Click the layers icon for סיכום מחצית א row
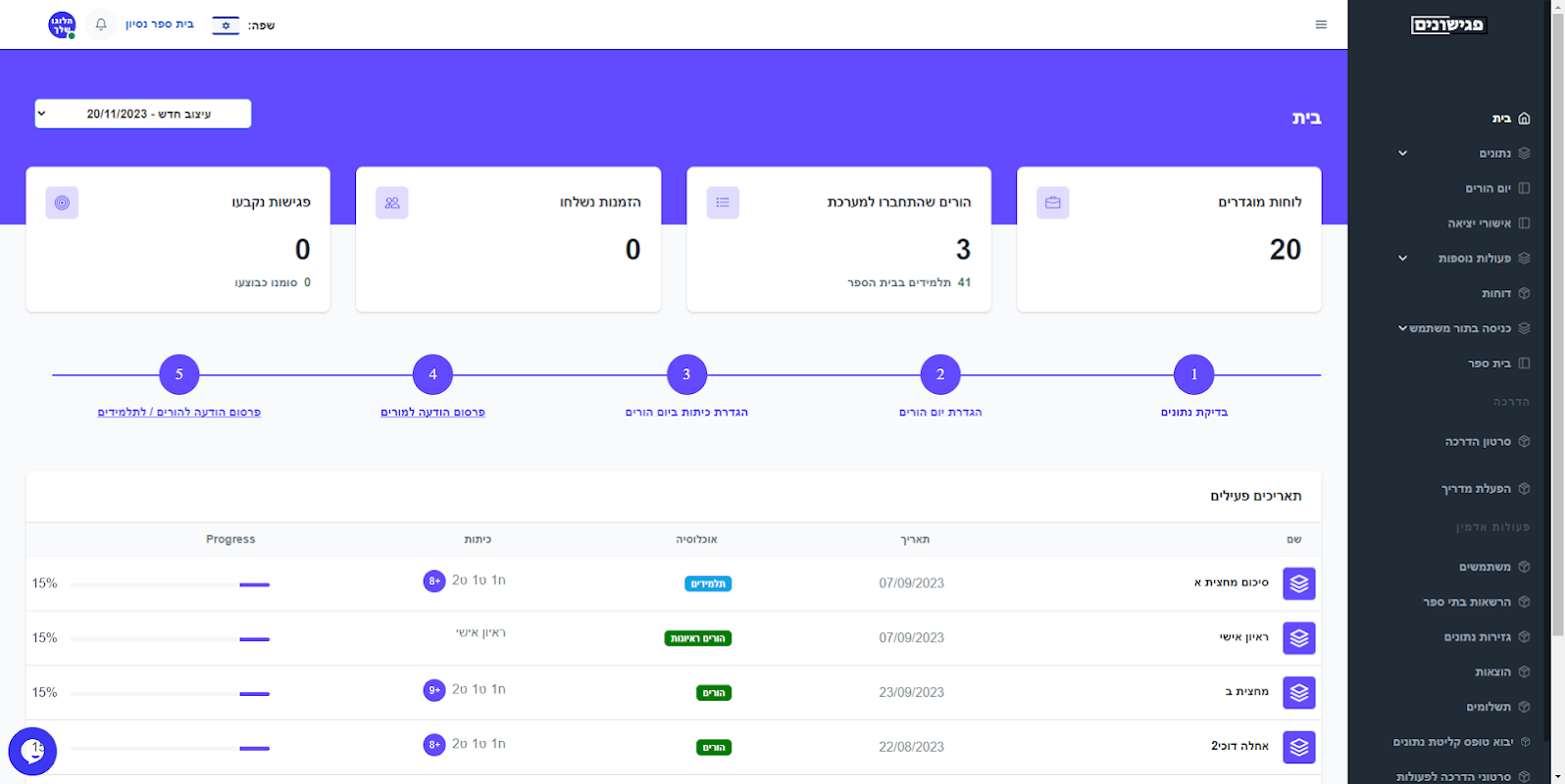This screenshot has width=1565, height=784. 1299,583
